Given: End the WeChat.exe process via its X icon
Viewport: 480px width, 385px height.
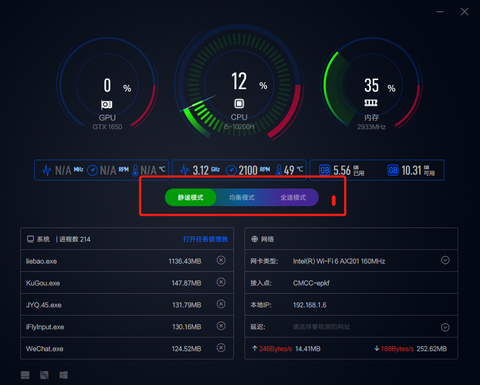Looking at the screenshot, I should tap(221, 348).
